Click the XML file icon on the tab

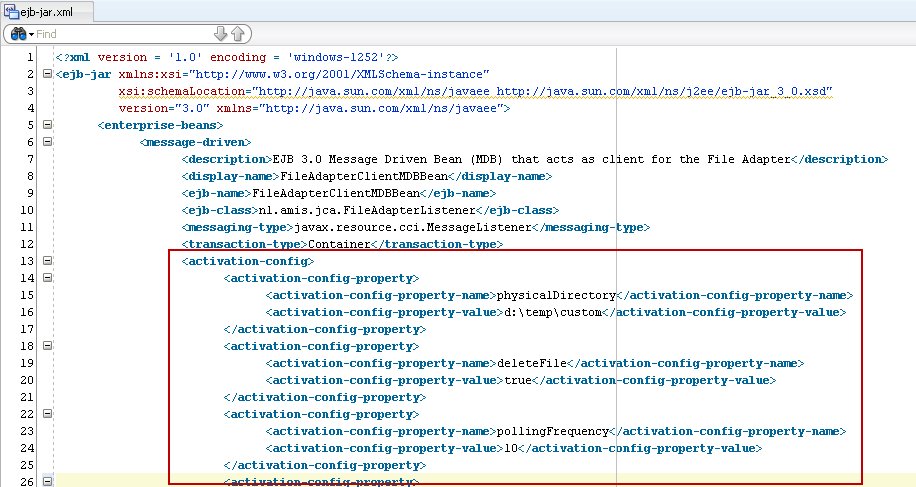point(12,12)
